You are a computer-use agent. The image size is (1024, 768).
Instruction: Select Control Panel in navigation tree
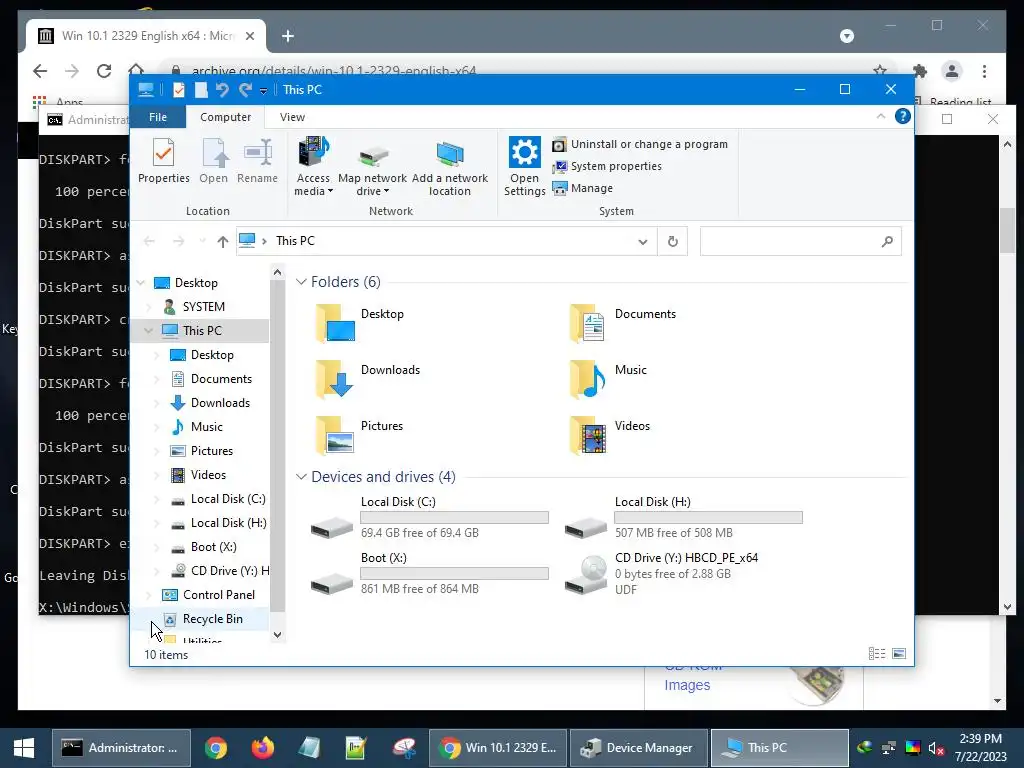[218, 595]
